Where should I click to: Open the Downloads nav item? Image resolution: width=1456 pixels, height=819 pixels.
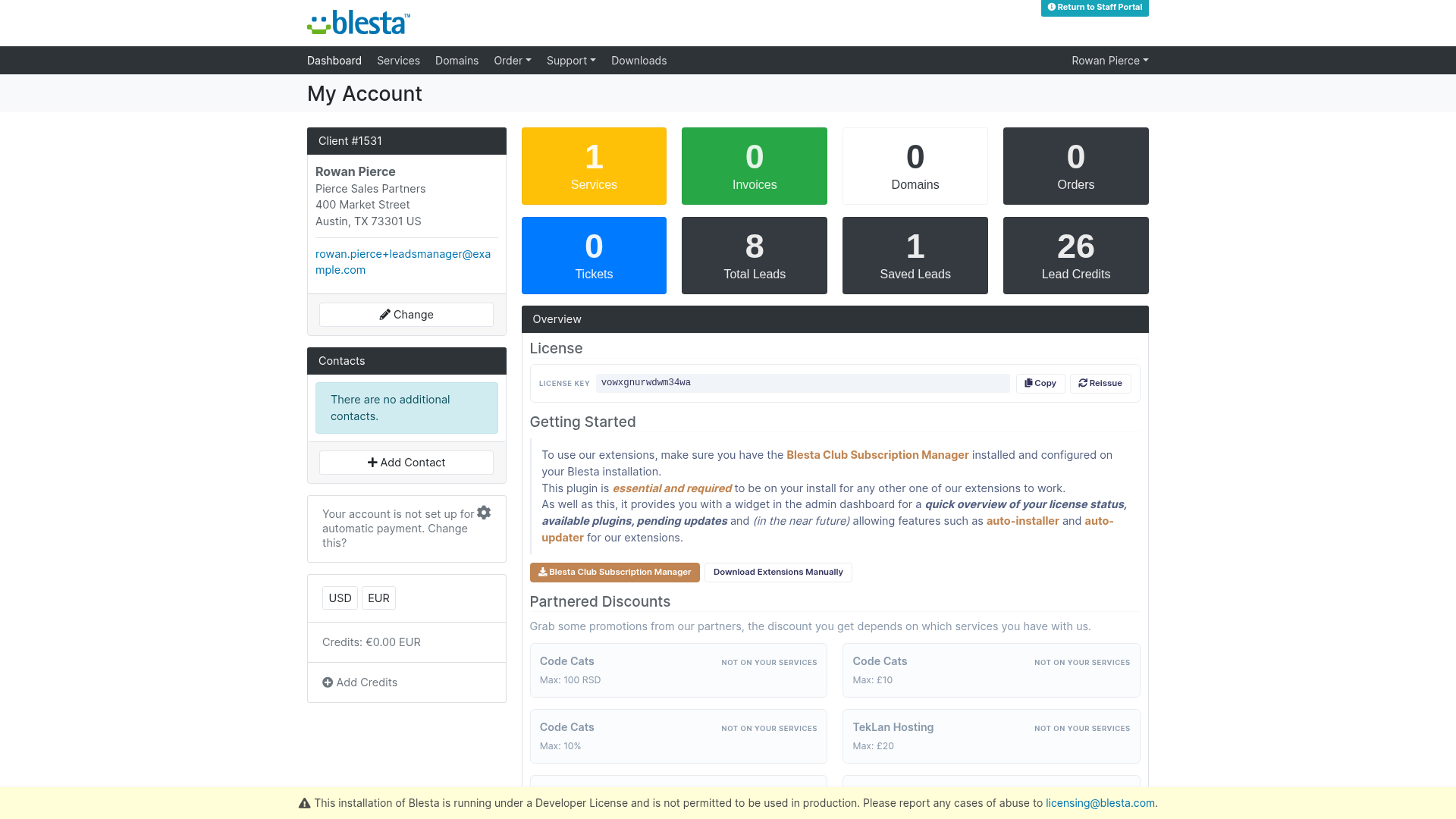click(639, 61)
